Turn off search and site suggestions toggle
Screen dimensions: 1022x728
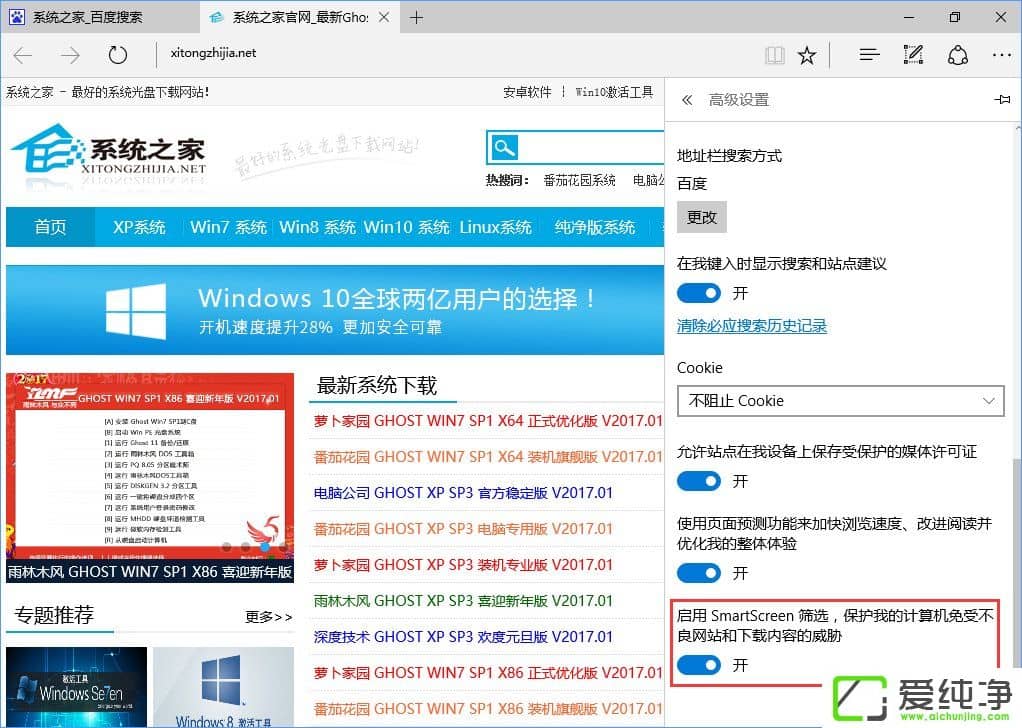tap(698, 292)
